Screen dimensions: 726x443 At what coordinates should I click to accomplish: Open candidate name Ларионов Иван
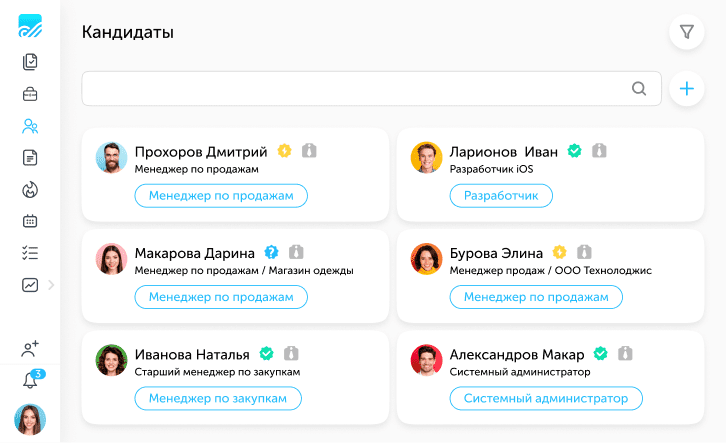504,152
